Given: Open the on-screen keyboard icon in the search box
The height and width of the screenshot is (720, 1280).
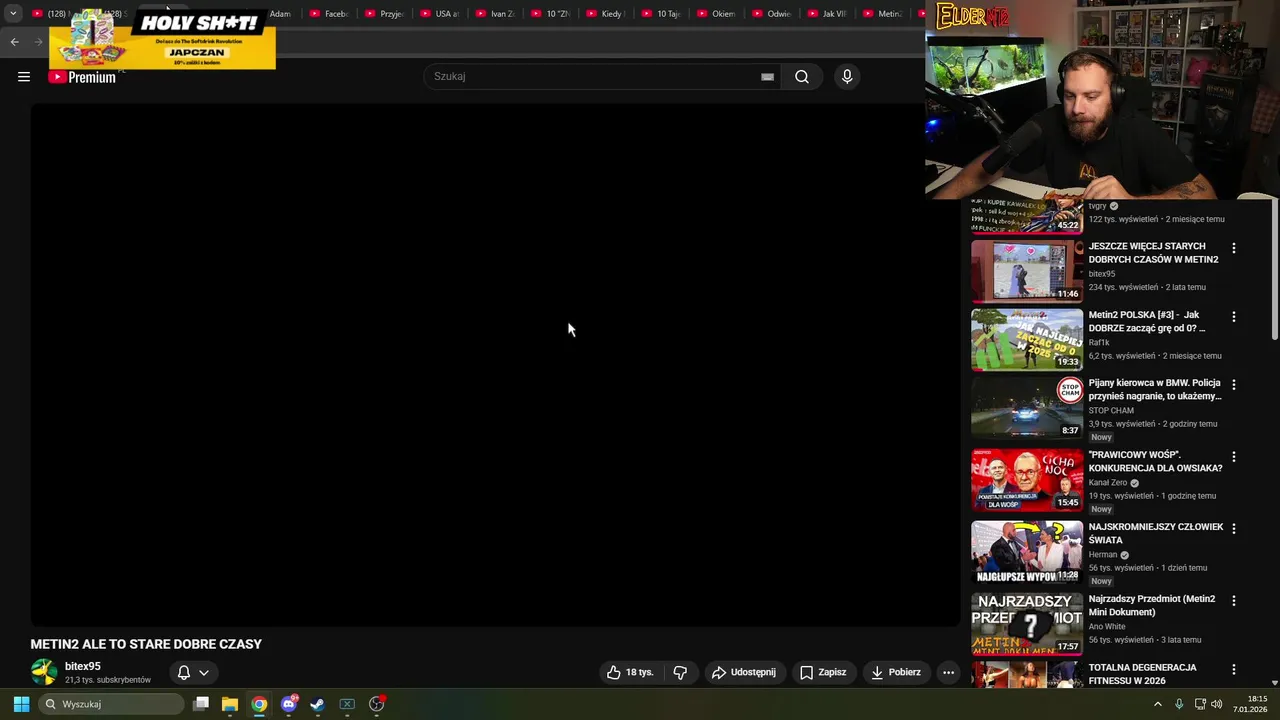Looking at the screenshot, I should [x=767, y=77].
